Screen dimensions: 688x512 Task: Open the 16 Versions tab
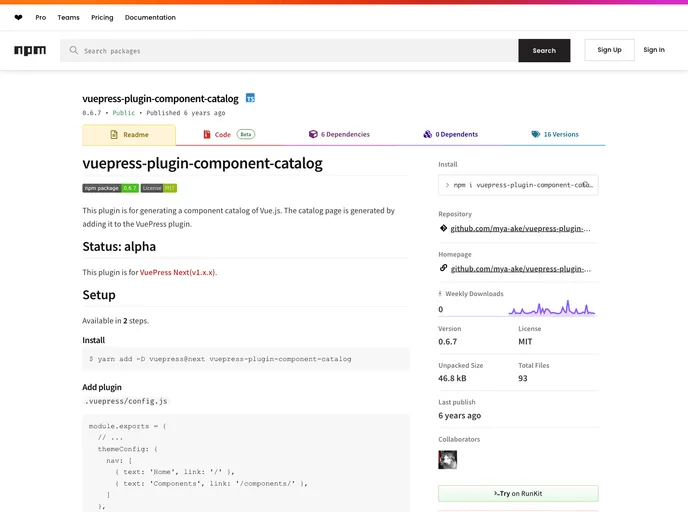coord(555,134)
